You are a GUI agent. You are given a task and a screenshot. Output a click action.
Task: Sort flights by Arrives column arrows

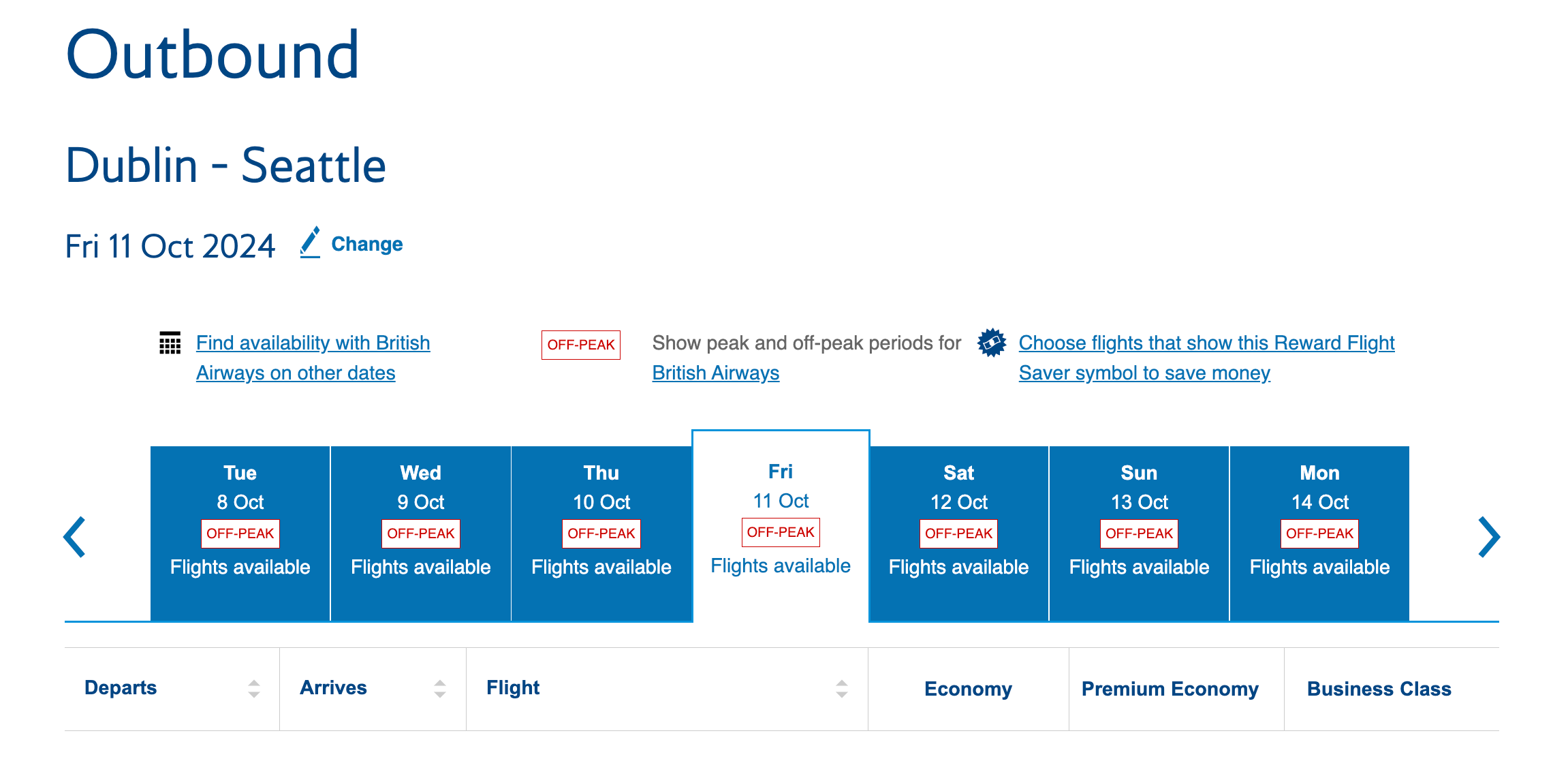click(440, 689)
